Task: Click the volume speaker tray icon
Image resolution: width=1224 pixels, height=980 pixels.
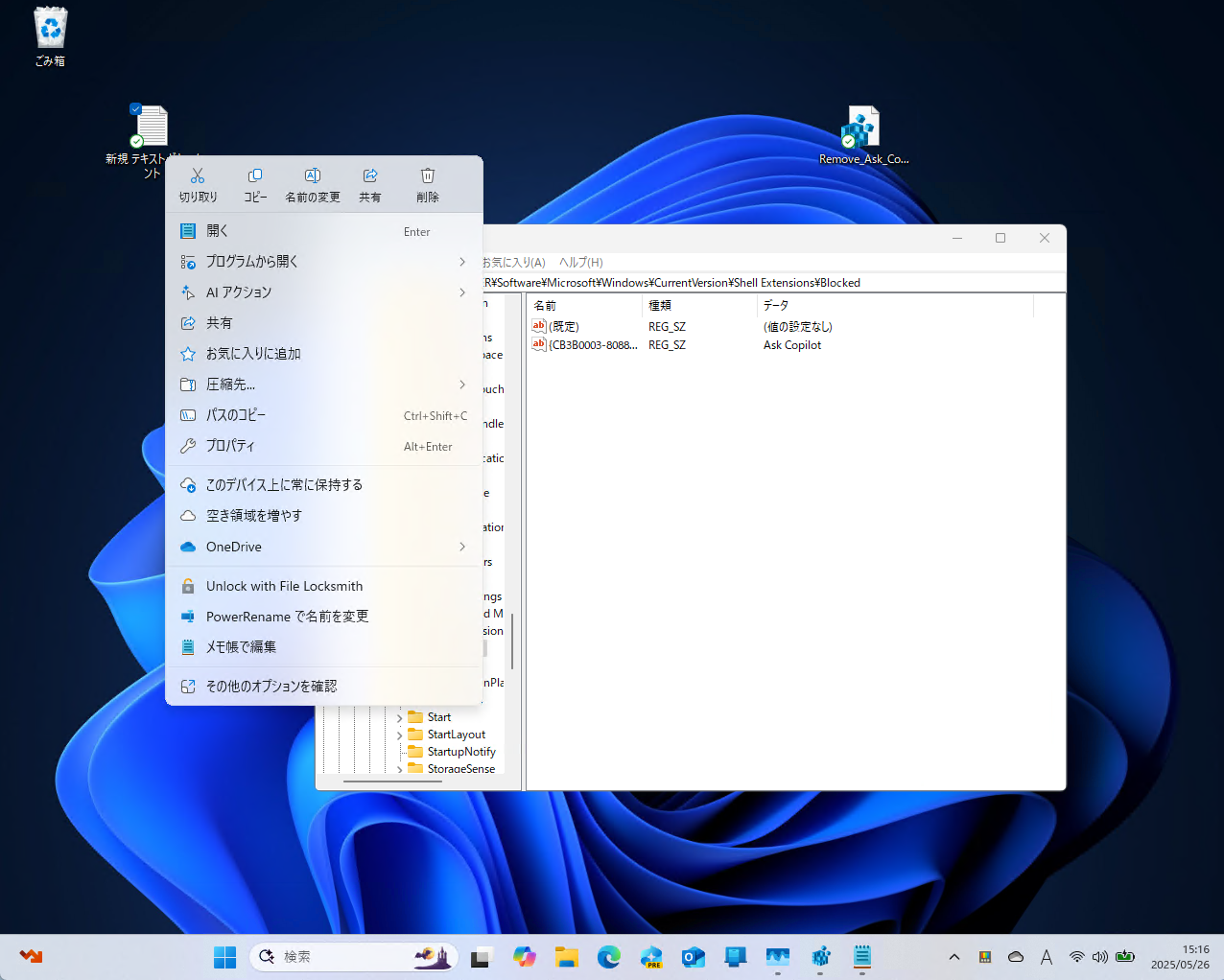Action: [x=1100, y=957]
